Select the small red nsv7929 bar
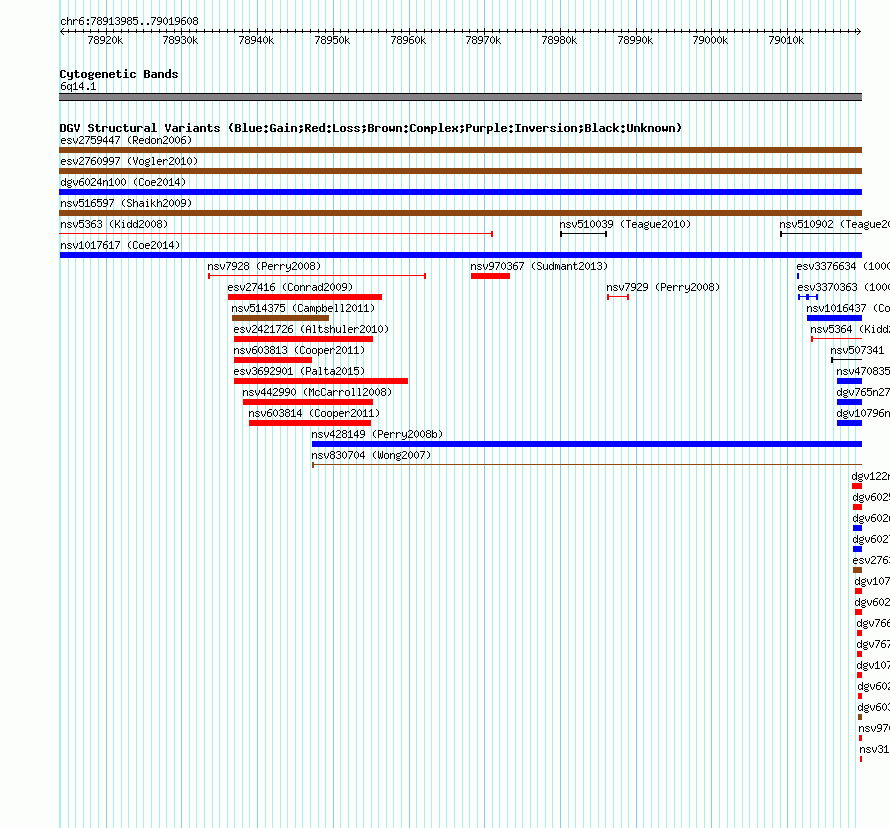Screen dimensions: 890x828 pyautogui.click(x=618, y=297)
